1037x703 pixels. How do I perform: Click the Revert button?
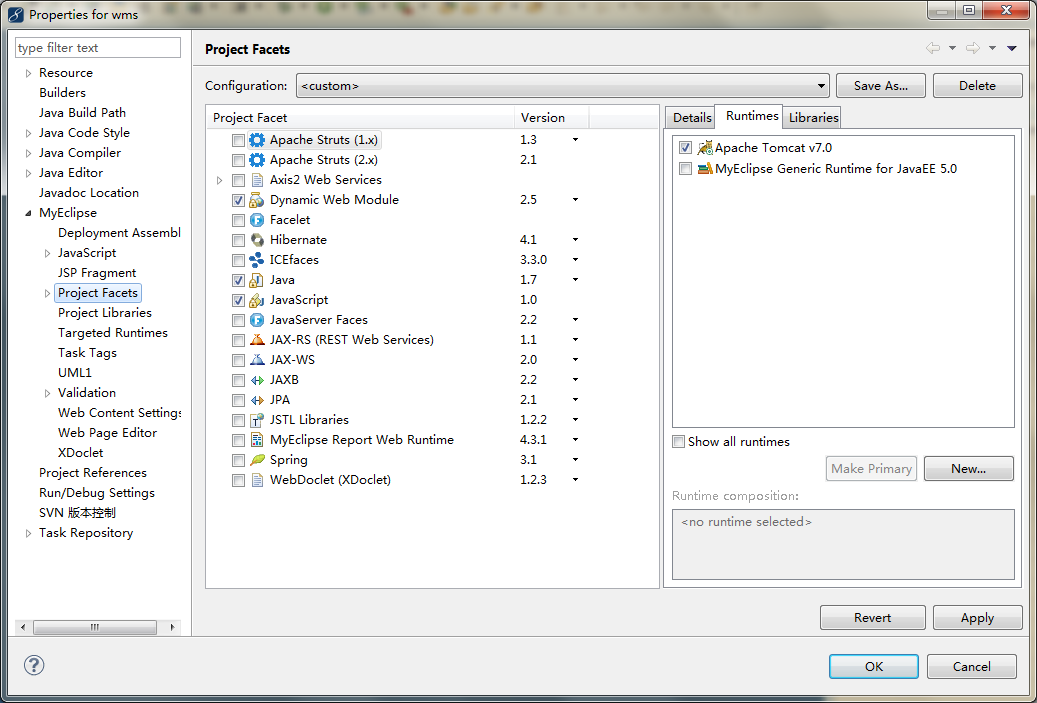click(x=872, y=618)
